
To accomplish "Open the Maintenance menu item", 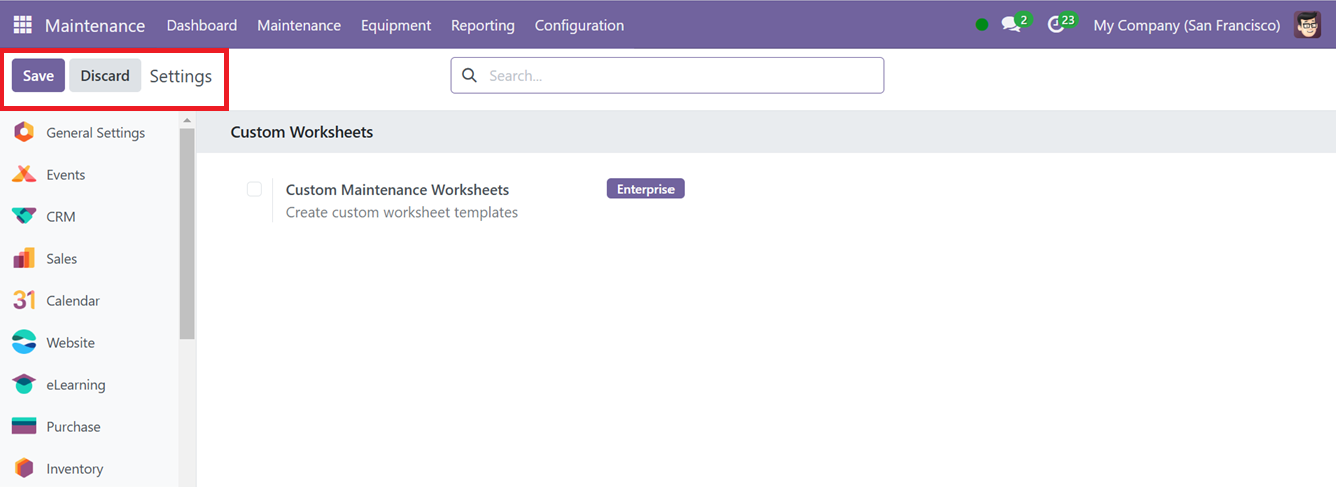I will (299, 25).
